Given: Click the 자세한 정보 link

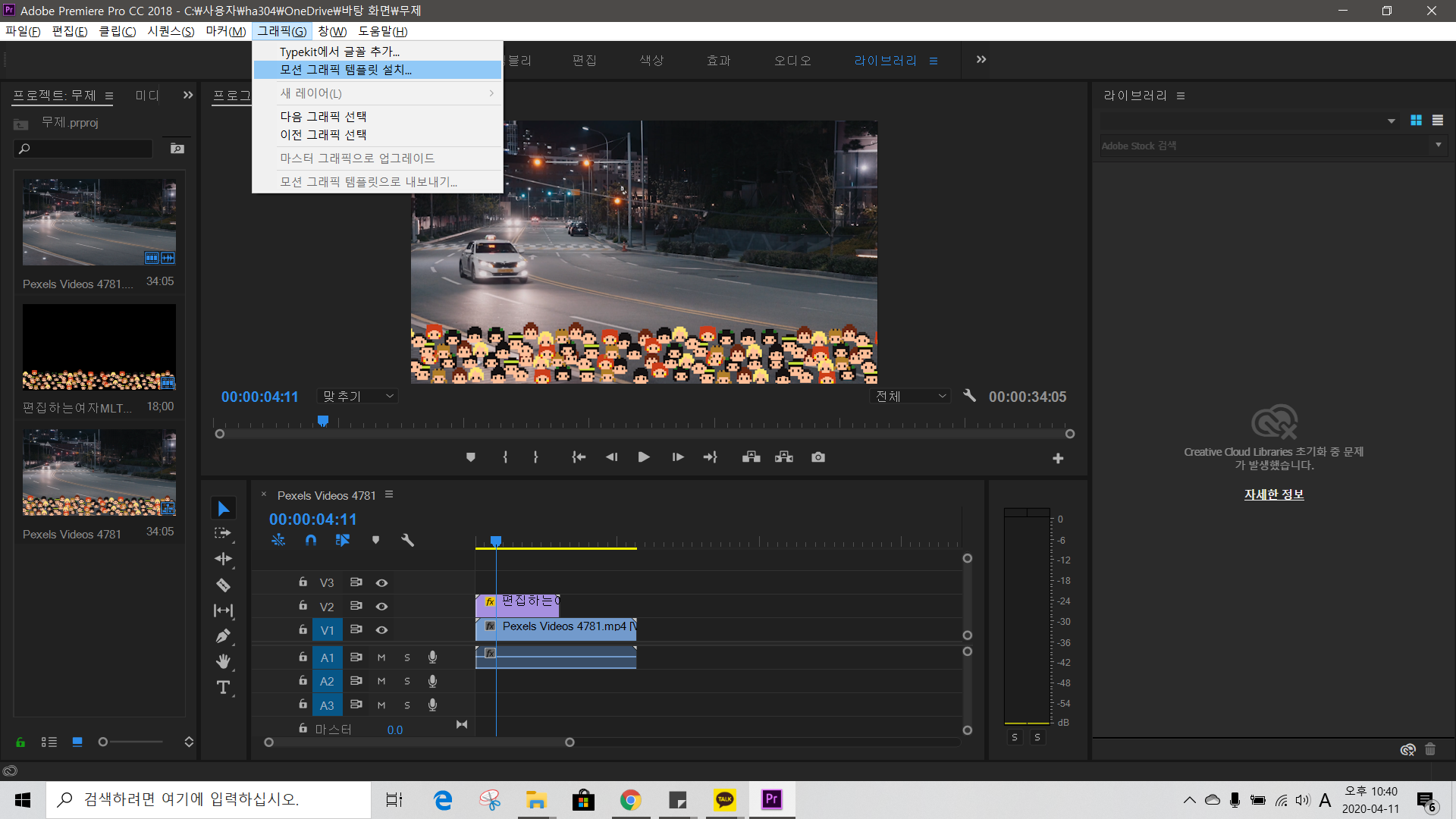Looking at the screenshot, I should tap(1273, 494).
